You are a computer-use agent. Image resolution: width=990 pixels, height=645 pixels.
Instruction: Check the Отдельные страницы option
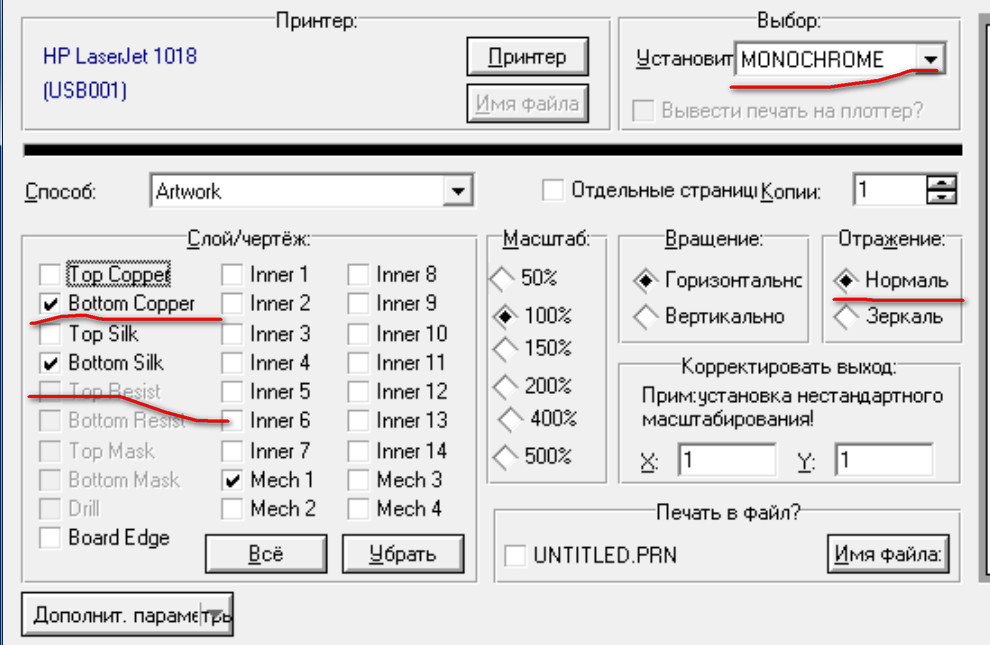[x=552, y=190]
